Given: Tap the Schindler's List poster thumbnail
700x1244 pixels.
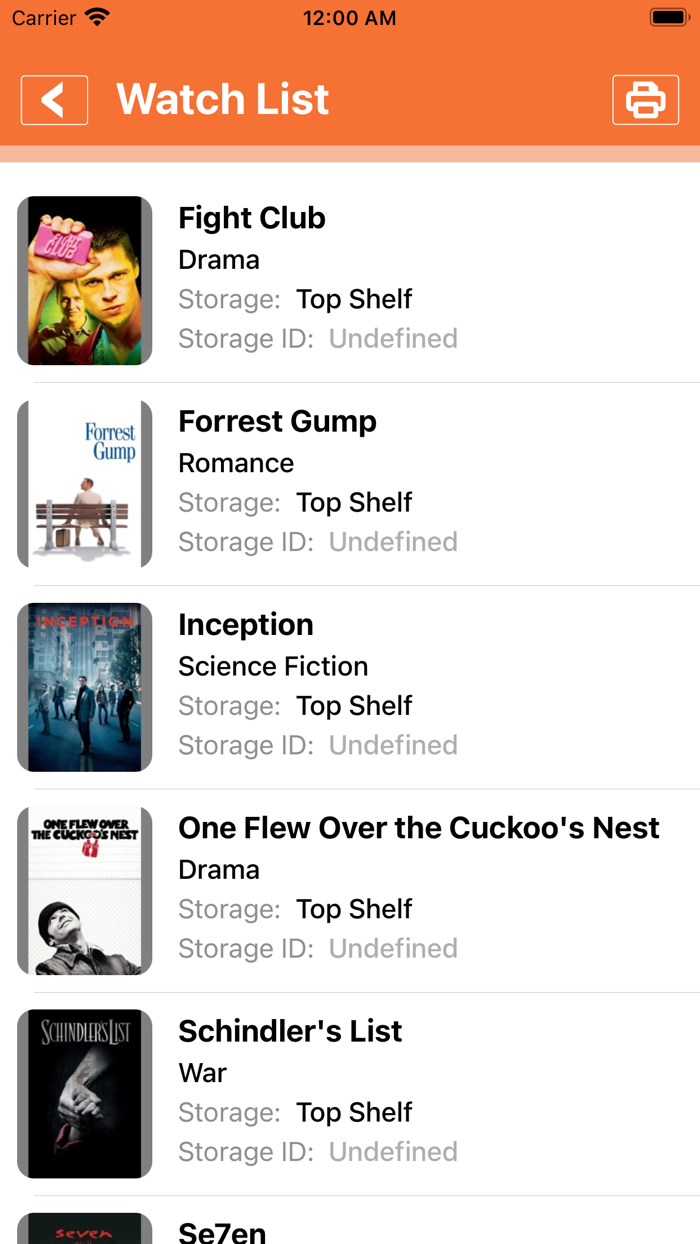Looking at the screenshot, I should click(84, 1092).
